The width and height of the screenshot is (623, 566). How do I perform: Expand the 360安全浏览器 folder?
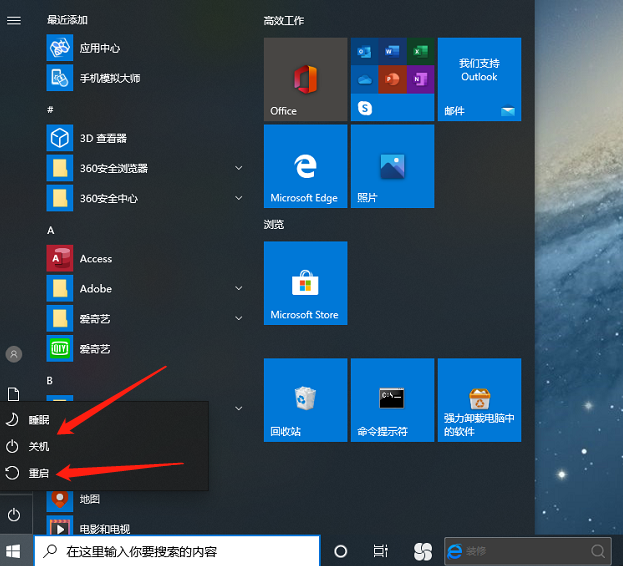[x=239, y=168]
